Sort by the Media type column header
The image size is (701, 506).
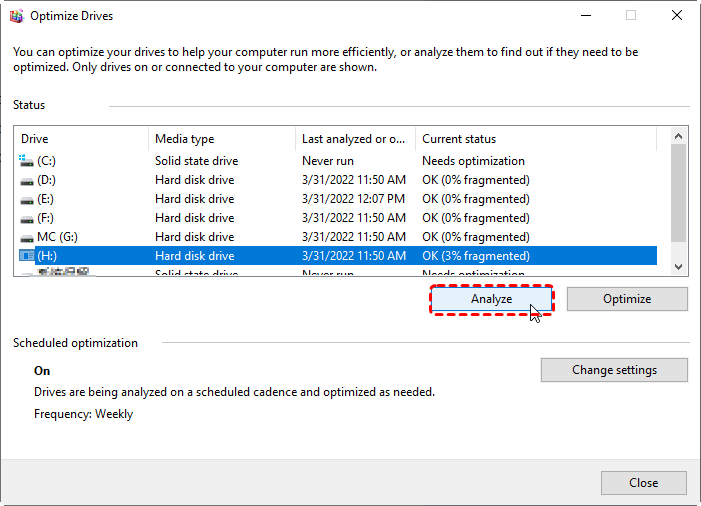click(221, 139)
